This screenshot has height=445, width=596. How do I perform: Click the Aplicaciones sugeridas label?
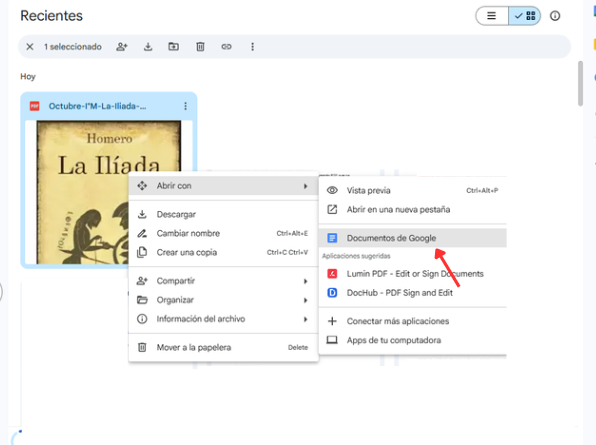(356, 256)
